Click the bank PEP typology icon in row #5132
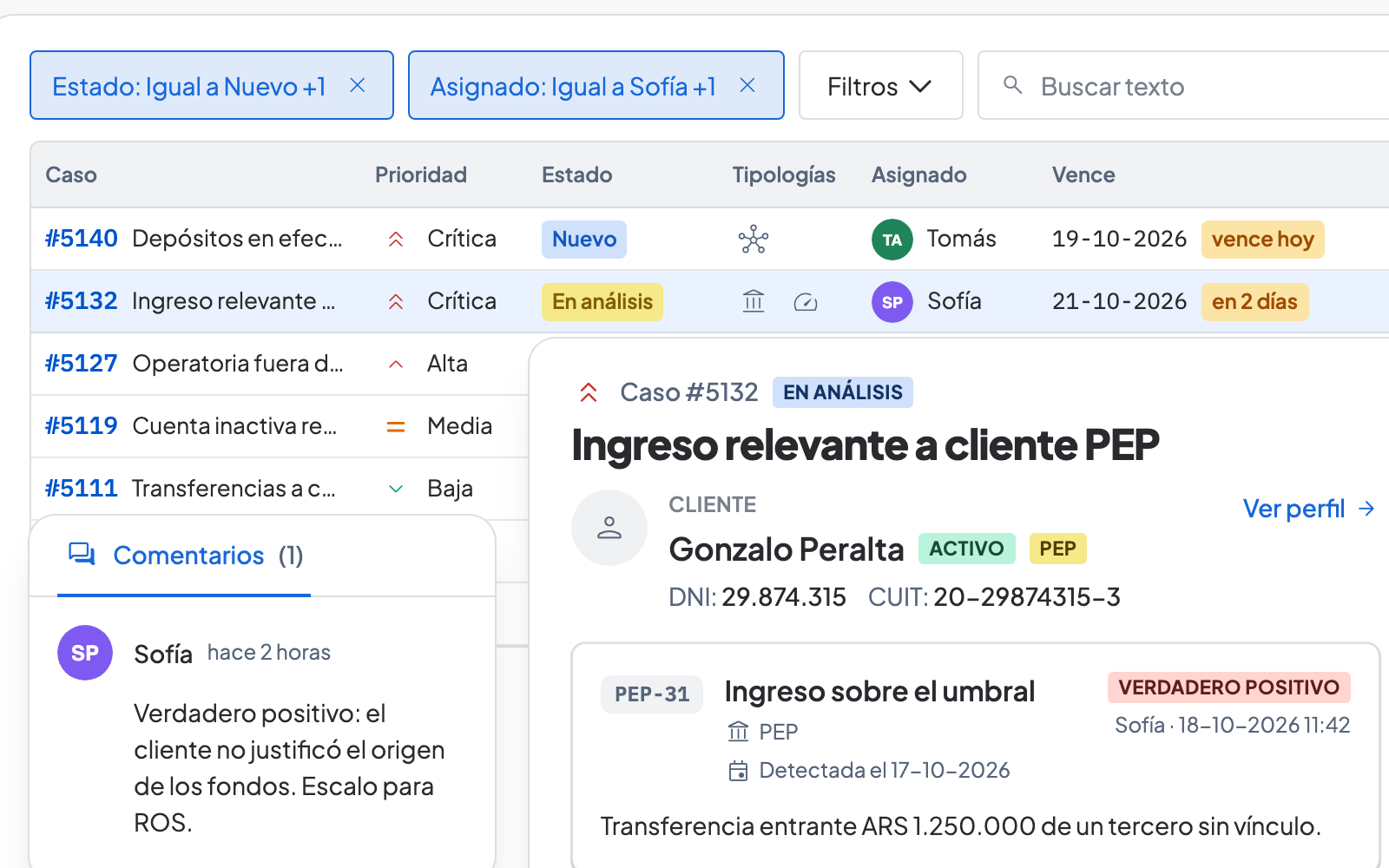The height and width of the screenshot is (868, 1389). tap(754, 301)
